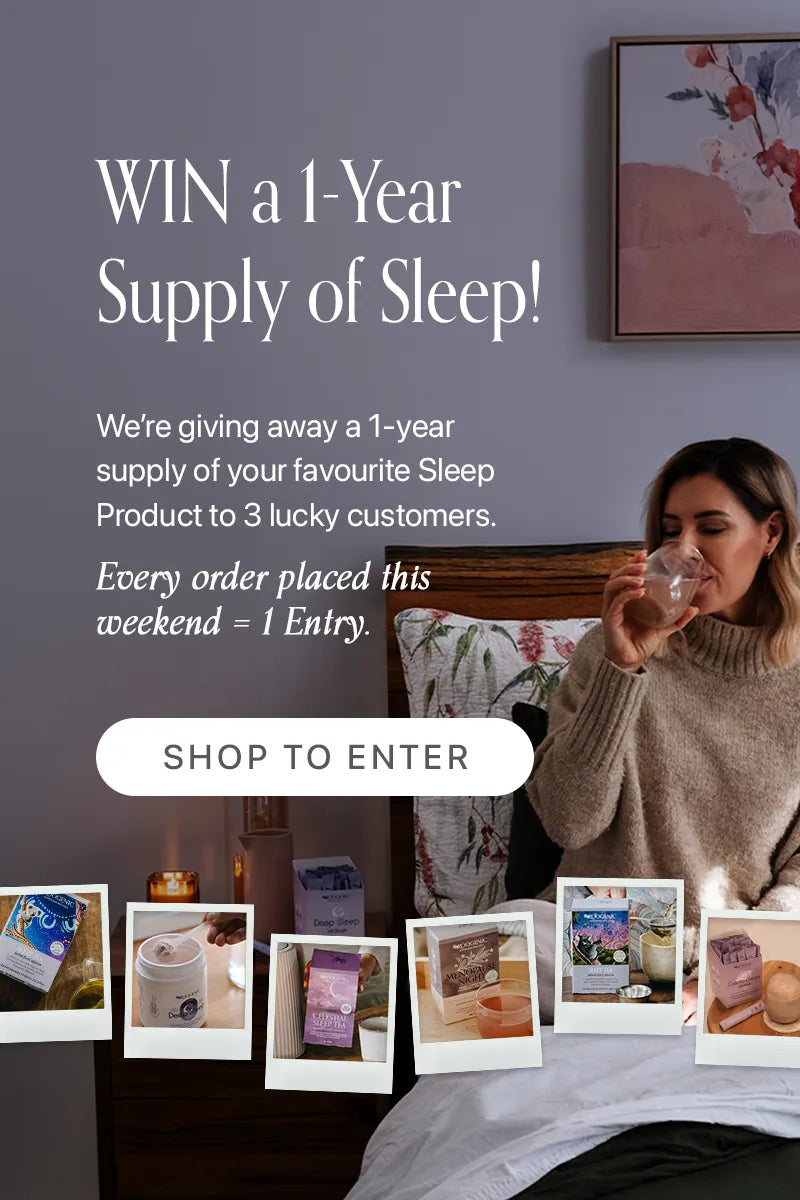Open the blue tea box polaroid at left edge
Viewport: 800px width, 1200px height.
[x=53, y=963]
